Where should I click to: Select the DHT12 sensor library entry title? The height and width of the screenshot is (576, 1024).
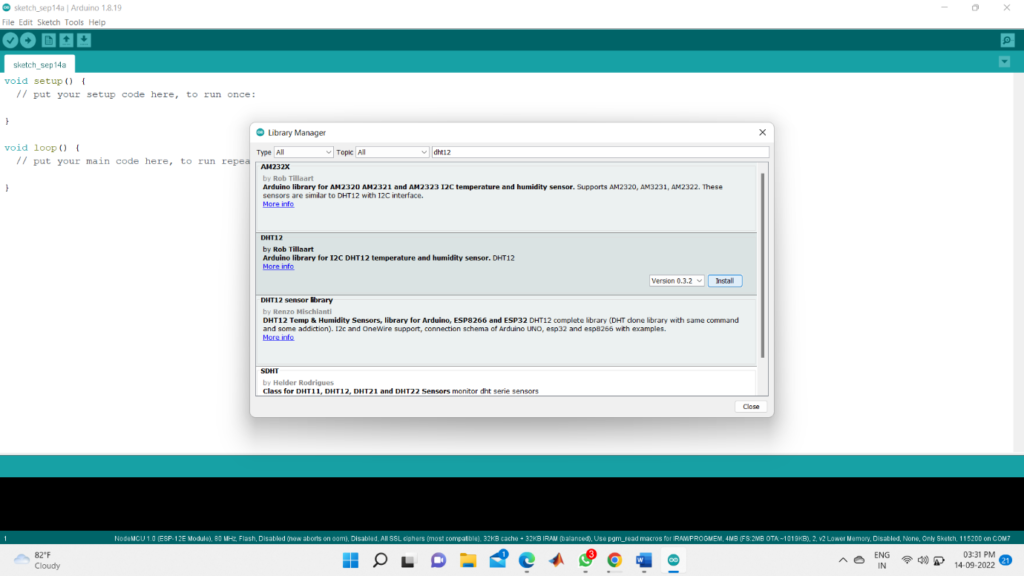tap(296, 300)
